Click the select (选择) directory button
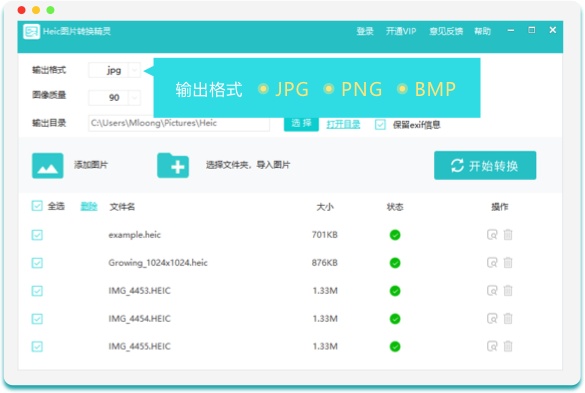This screenshot has height=393, width=585. click(x=301, y=124)
